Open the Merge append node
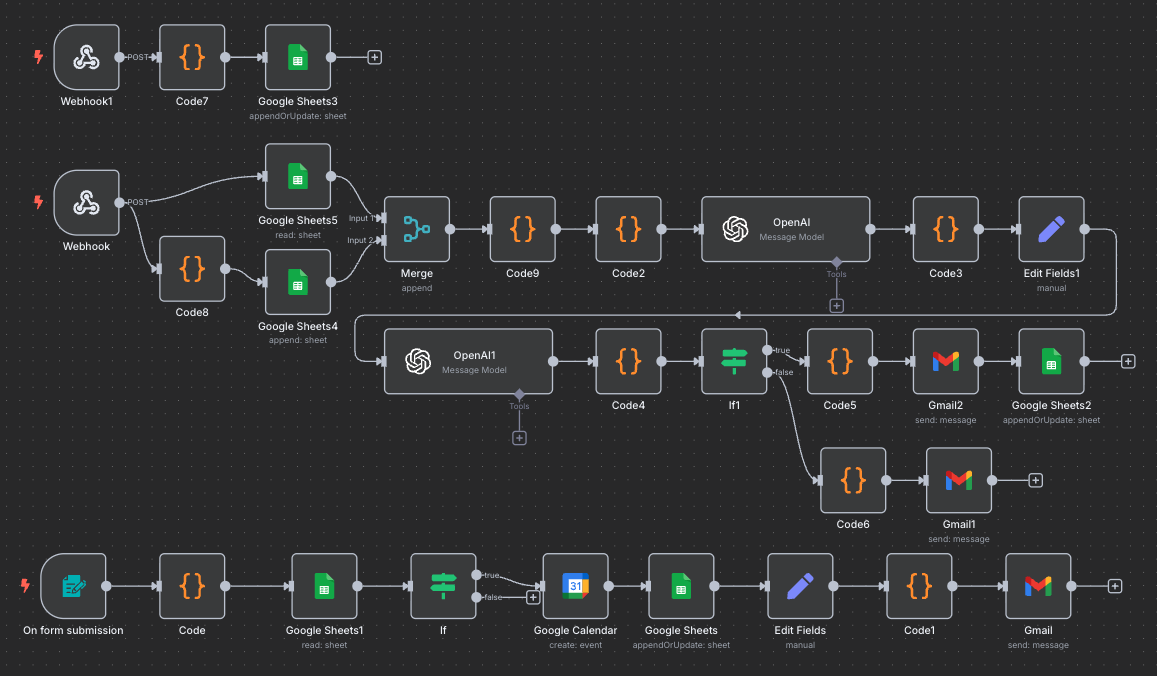The height and width of the screenshot is (676, 1157). pyautogui.click(x=417, y=230)
